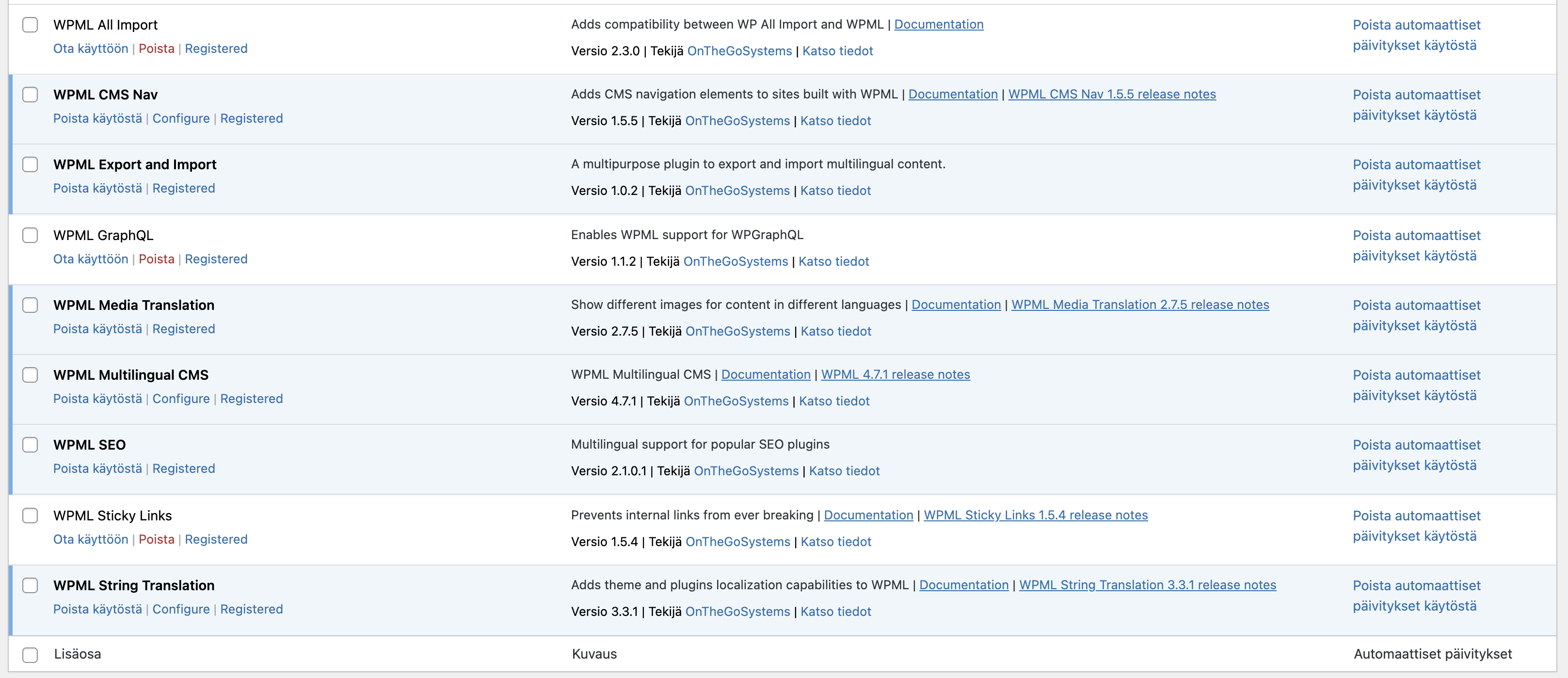The image size is (1568, 678).
Task: Open WPML Multilingual CMS Configure link
Action: [181, 399]
